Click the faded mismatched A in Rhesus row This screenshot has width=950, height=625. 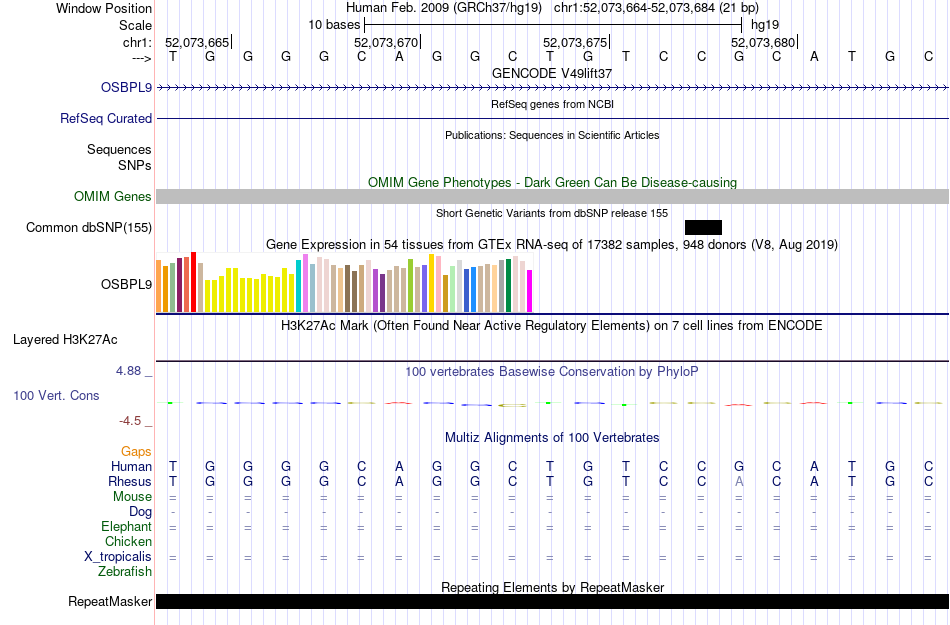click(x=739, y=481)
